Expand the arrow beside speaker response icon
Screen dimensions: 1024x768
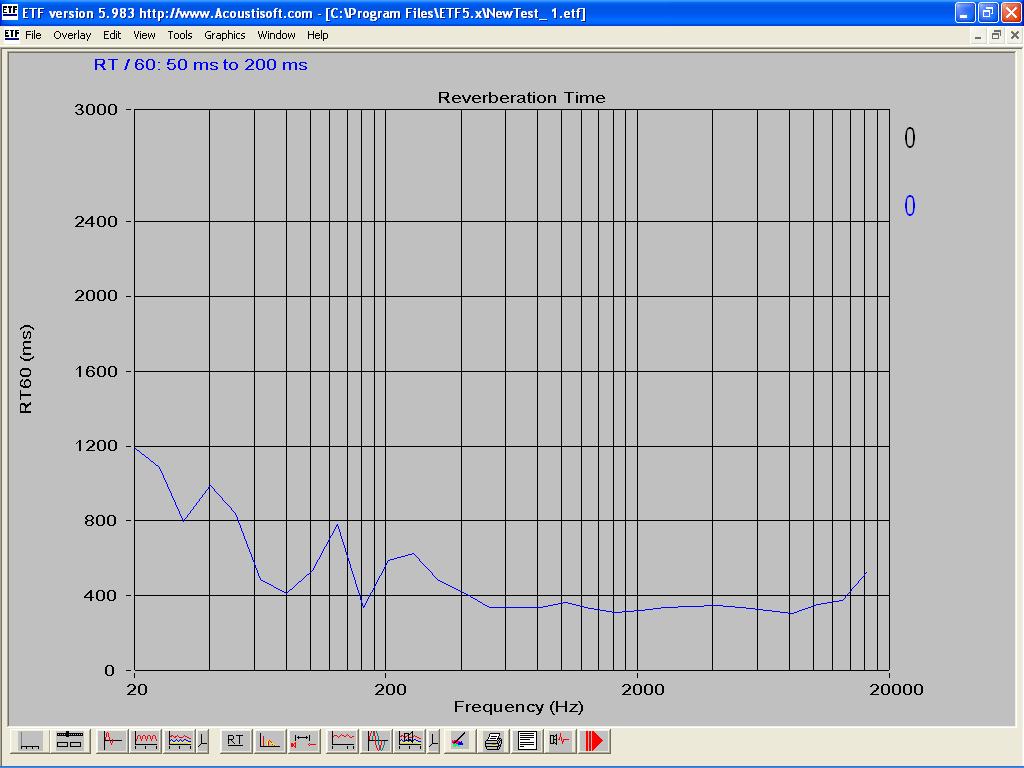tap(433, 741)
